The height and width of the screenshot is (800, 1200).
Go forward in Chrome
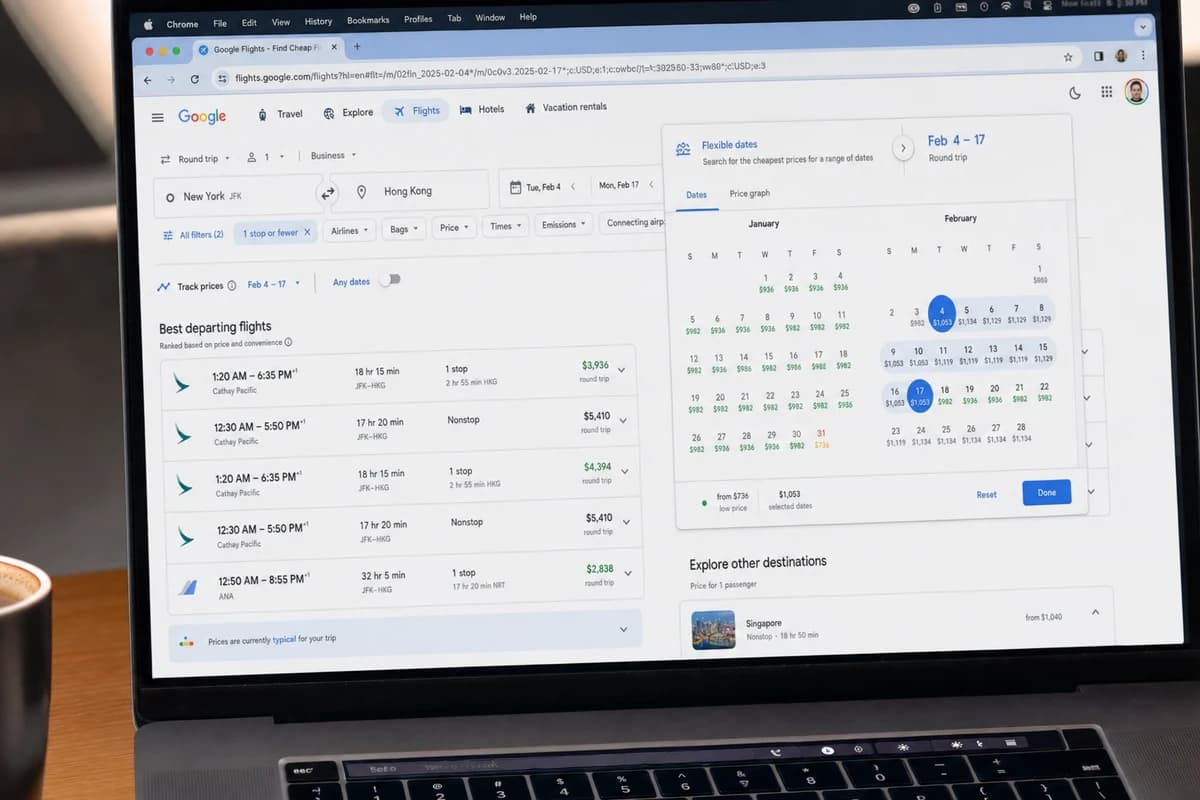point(171,80)
